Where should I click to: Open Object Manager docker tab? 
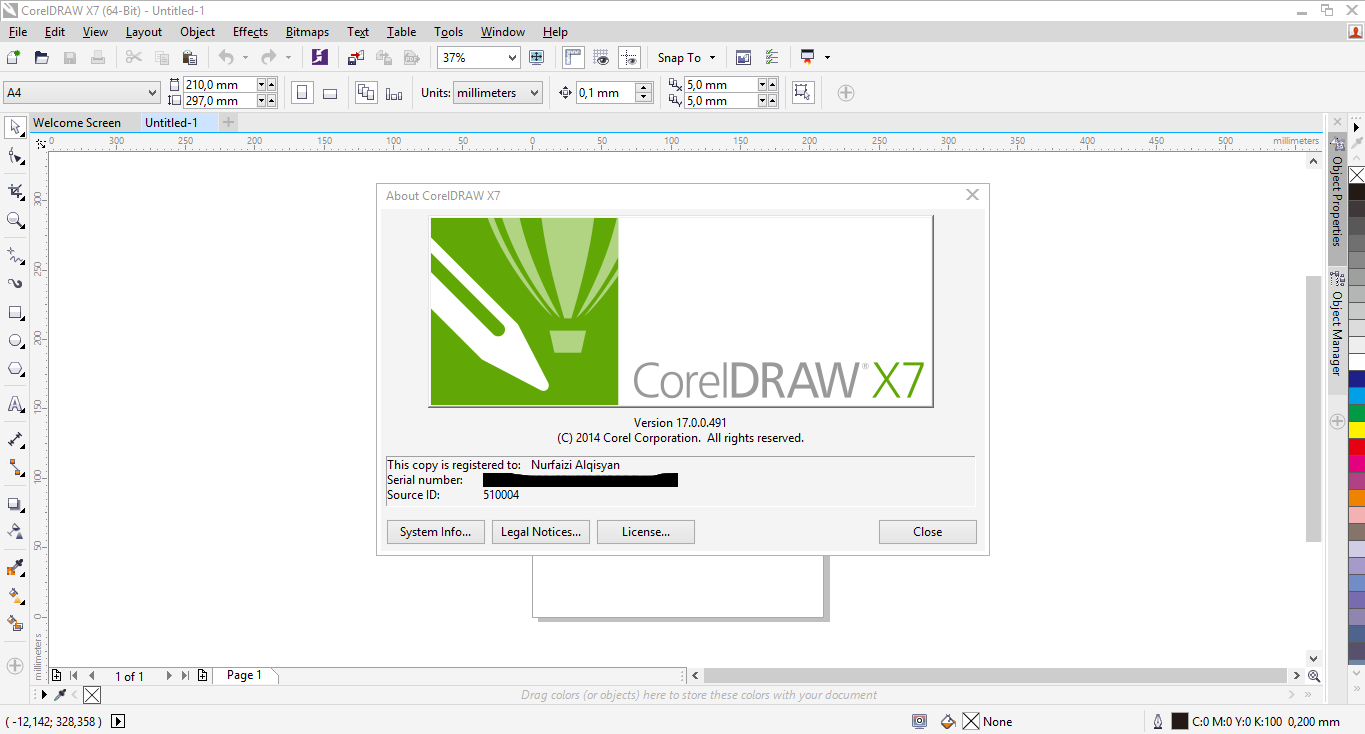pyautogui.click(x=1336, y=329)
